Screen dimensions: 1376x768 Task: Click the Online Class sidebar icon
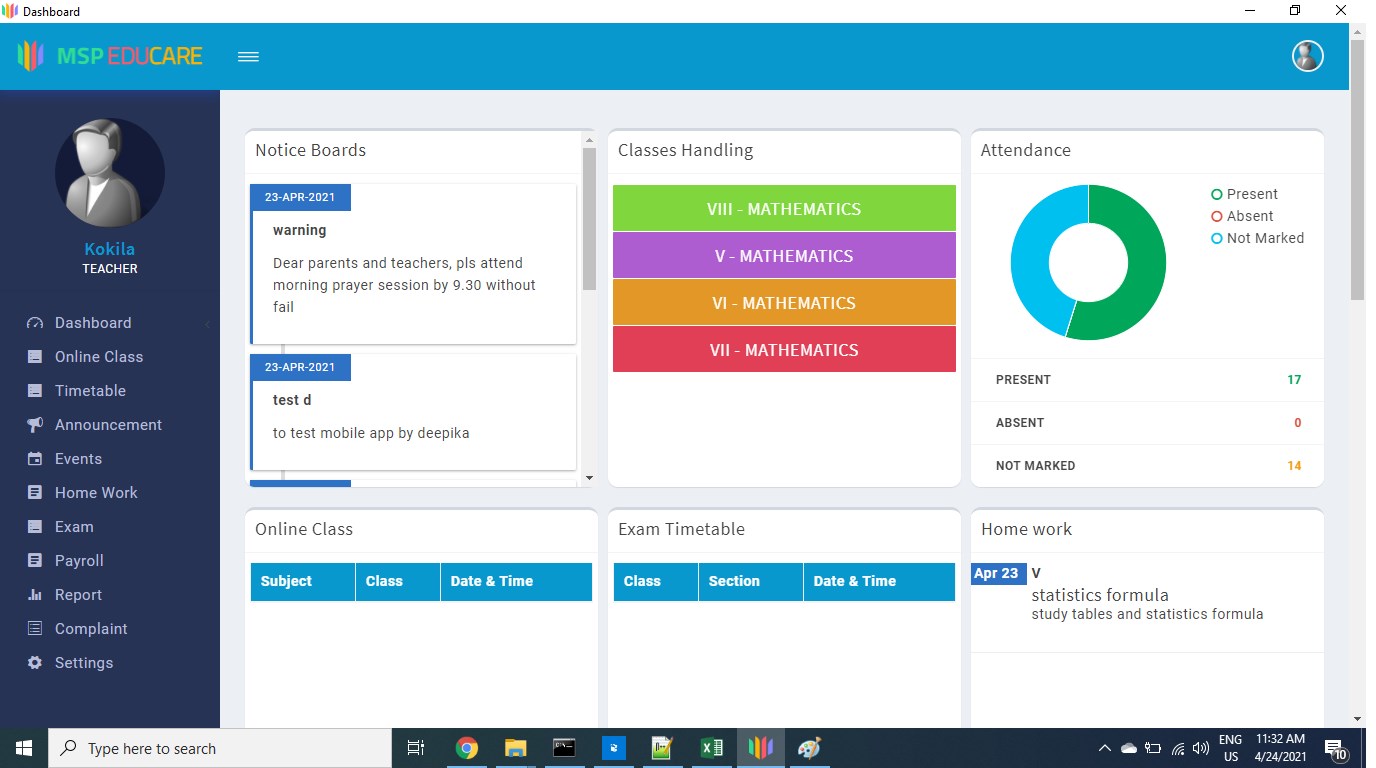pyautogui.click(x=35, y=357)
